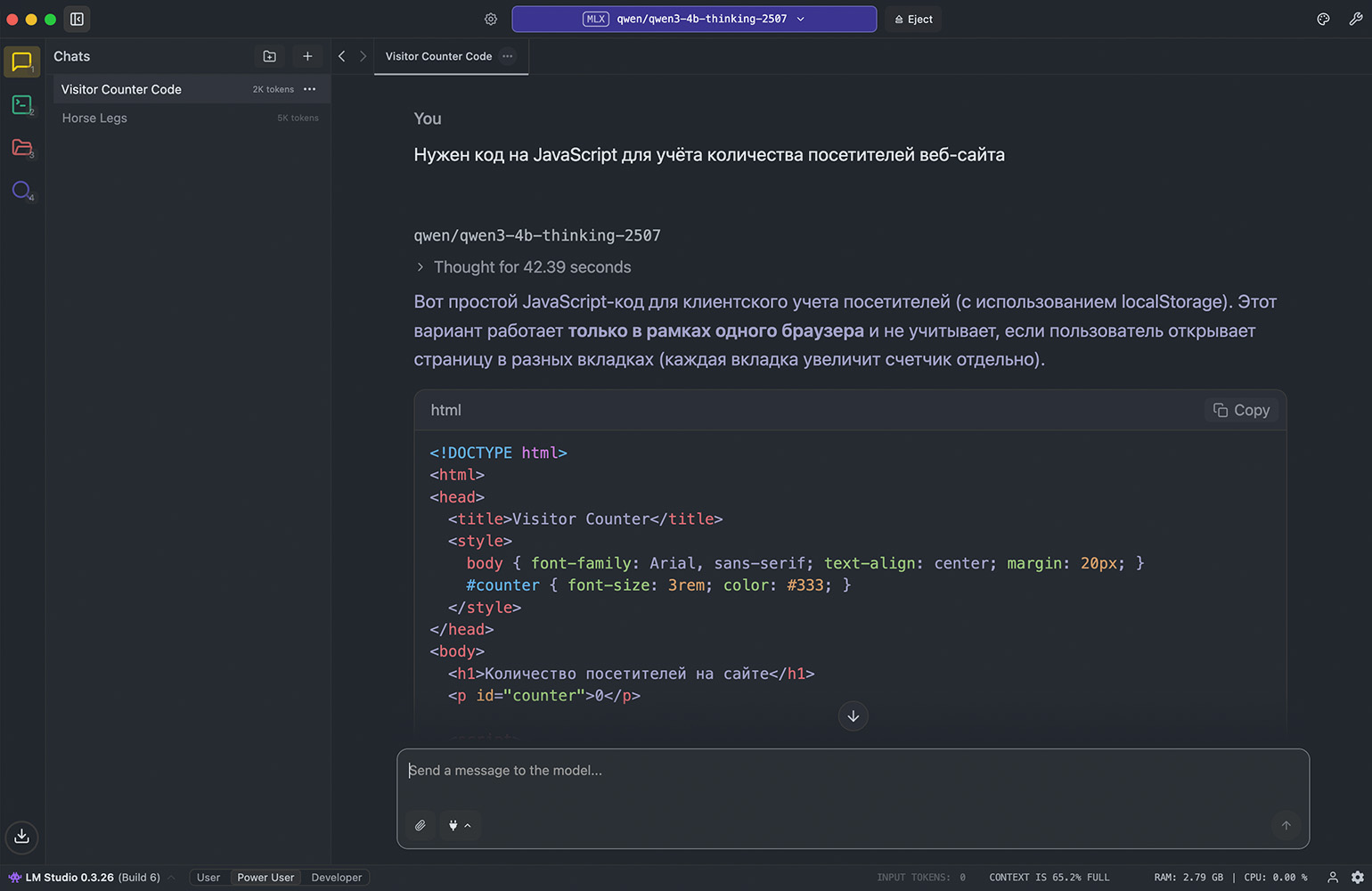
Task: Open the qwen3-4b-thinking-2507 model dropdown
Action: 694,19
